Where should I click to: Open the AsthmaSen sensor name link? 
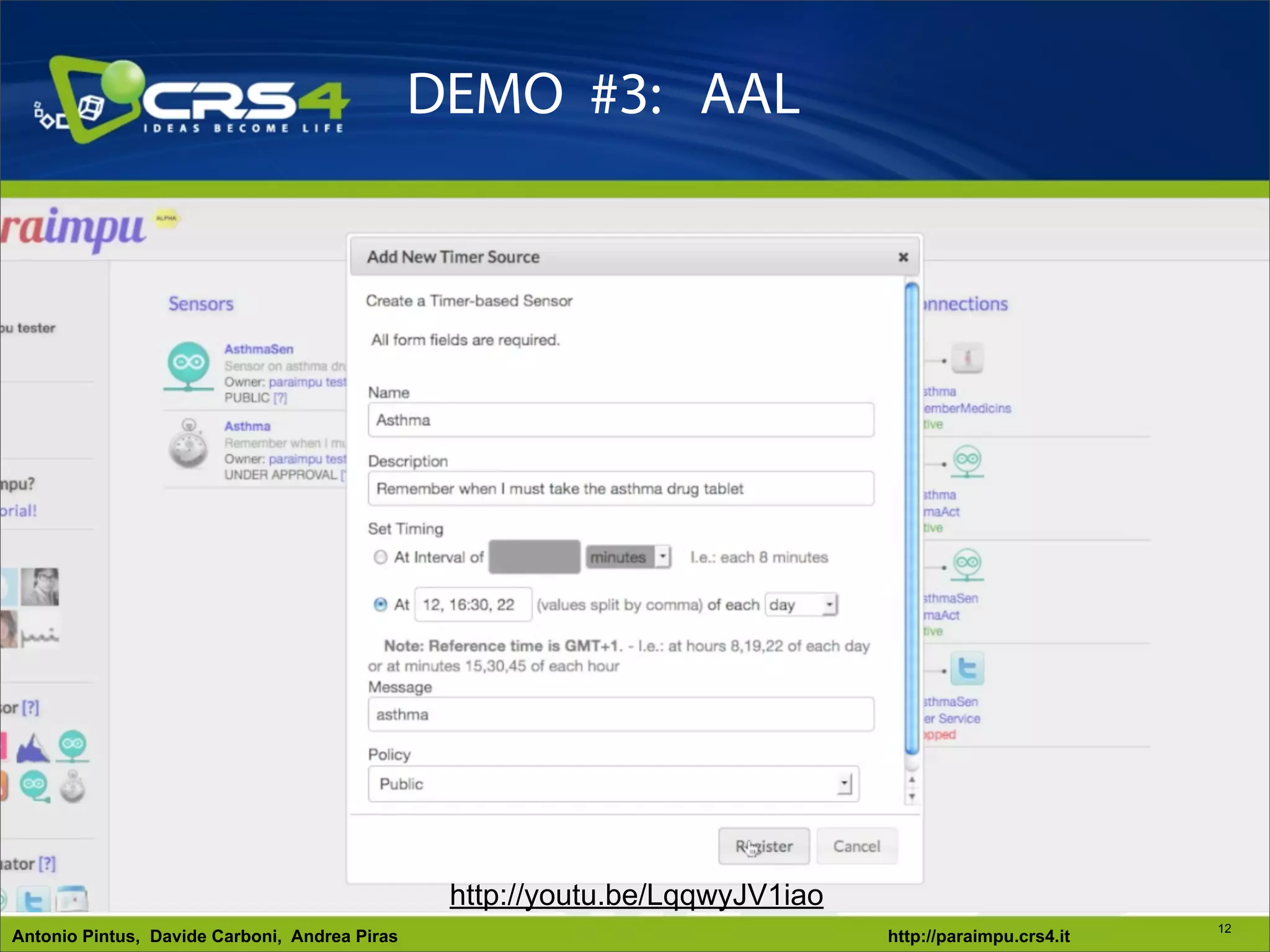click(259, 349)
